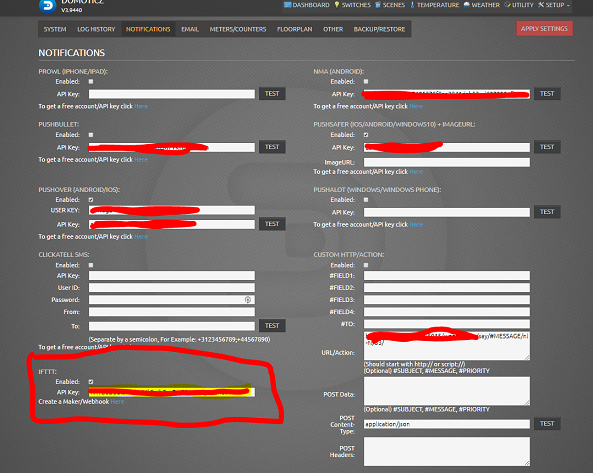Screen dimensions: 593x473
Task: Click the Clickatell From field
Action: tap(172, 312)
